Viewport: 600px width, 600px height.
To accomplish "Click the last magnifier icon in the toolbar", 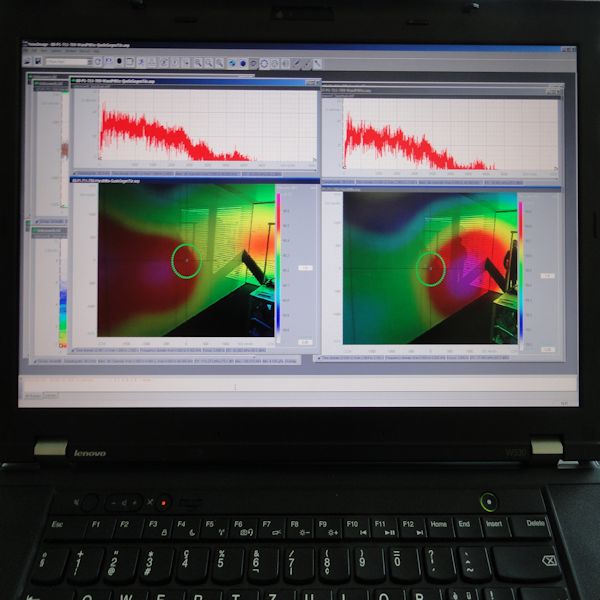I will [220, 63].
